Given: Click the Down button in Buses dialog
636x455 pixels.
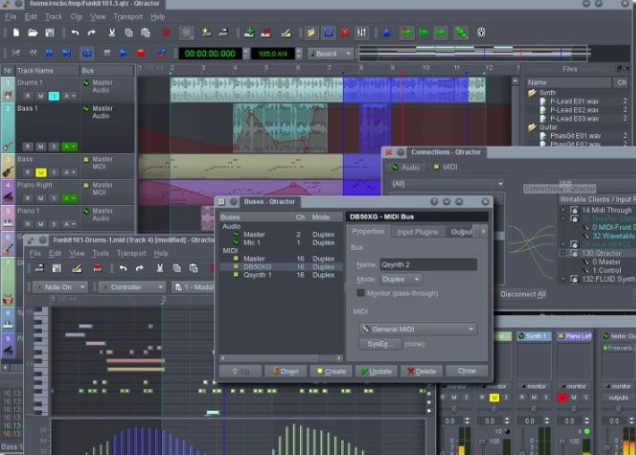Looking at the screenshot, I should pos(286,371).
